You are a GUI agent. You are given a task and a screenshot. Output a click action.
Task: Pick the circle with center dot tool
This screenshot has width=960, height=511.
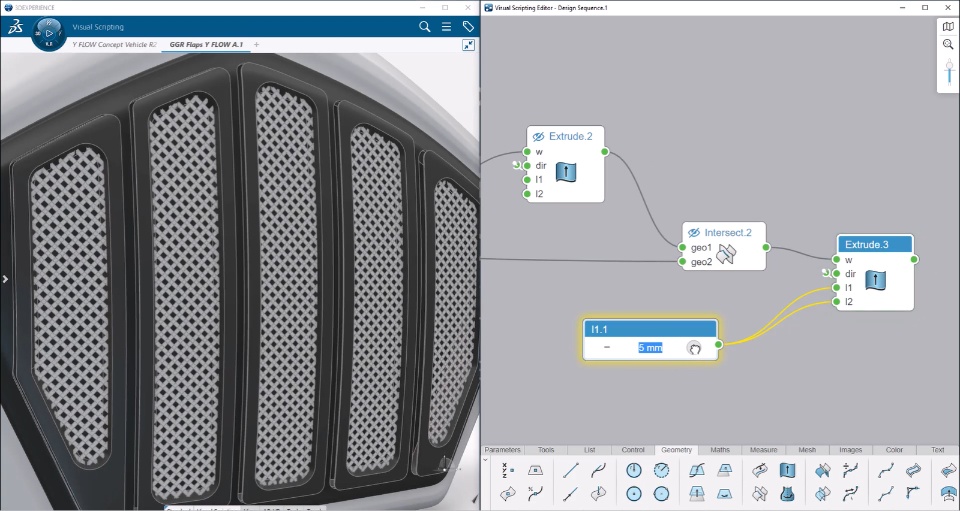point(634,493)
